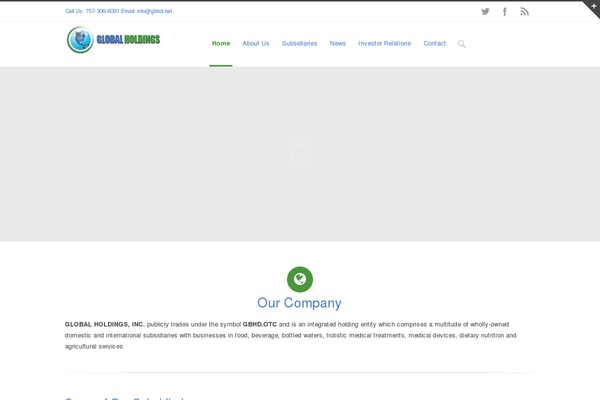Open the About Us menu item

pos(256,44)
